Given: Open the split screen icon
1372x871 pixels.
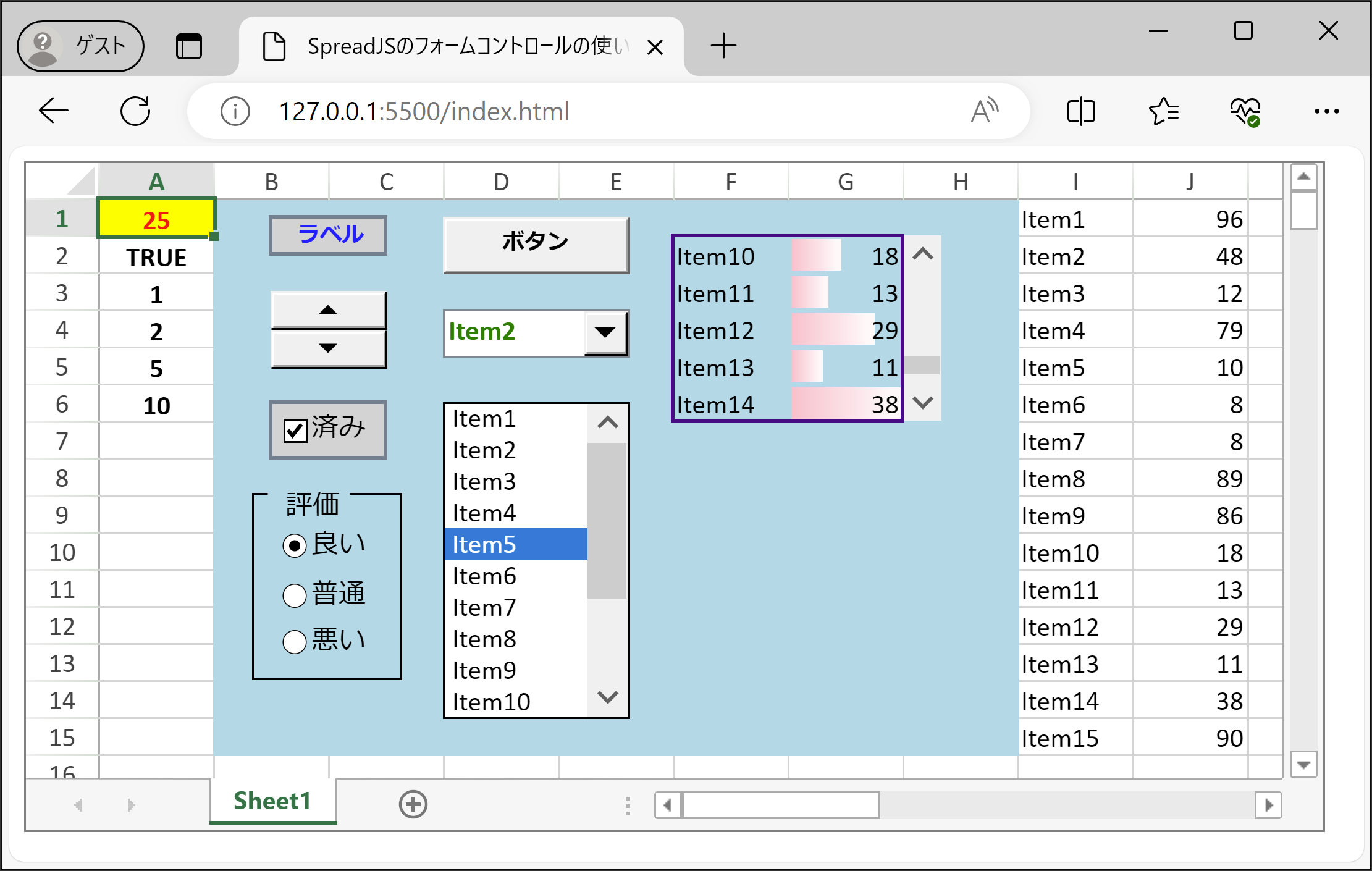Looking at the screenshot, I should coord(1081,112).
